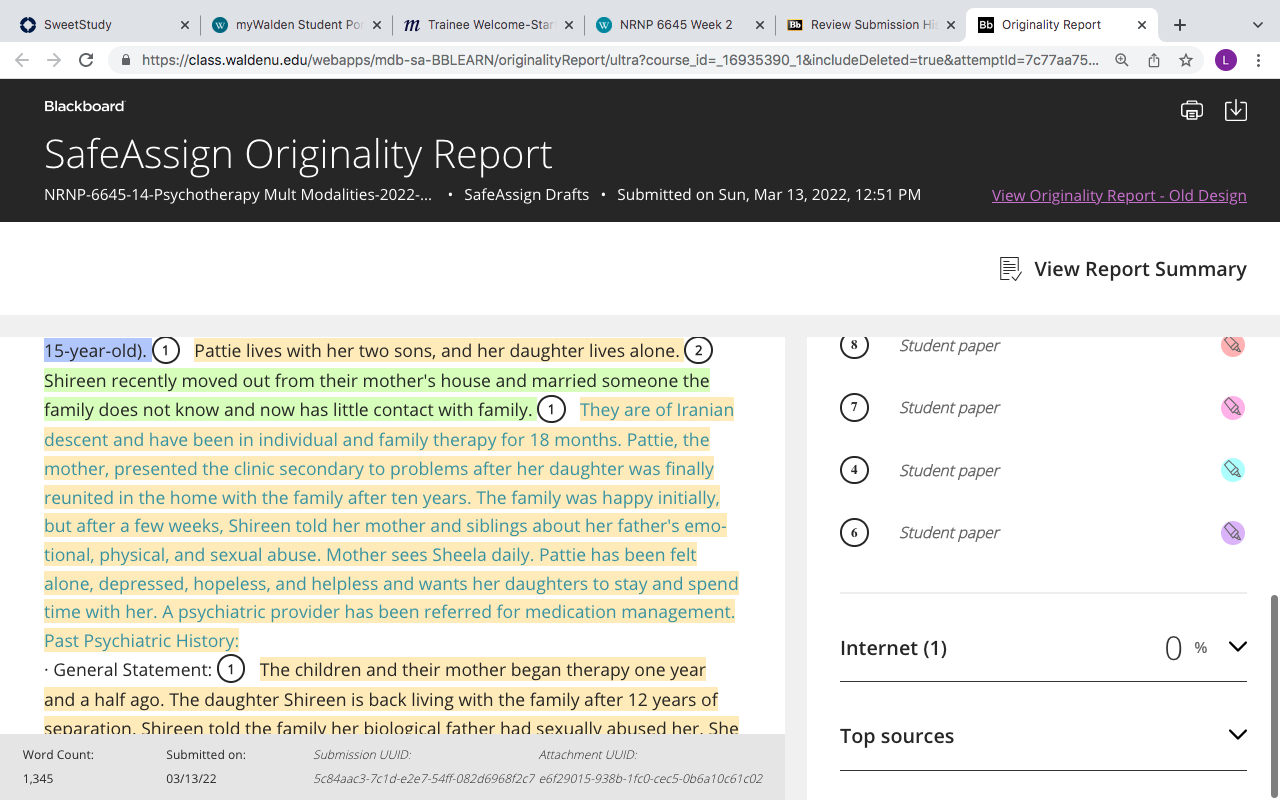1280x800 pixels.
Task: Click the URL address bar
Action: tap(620, 60)
